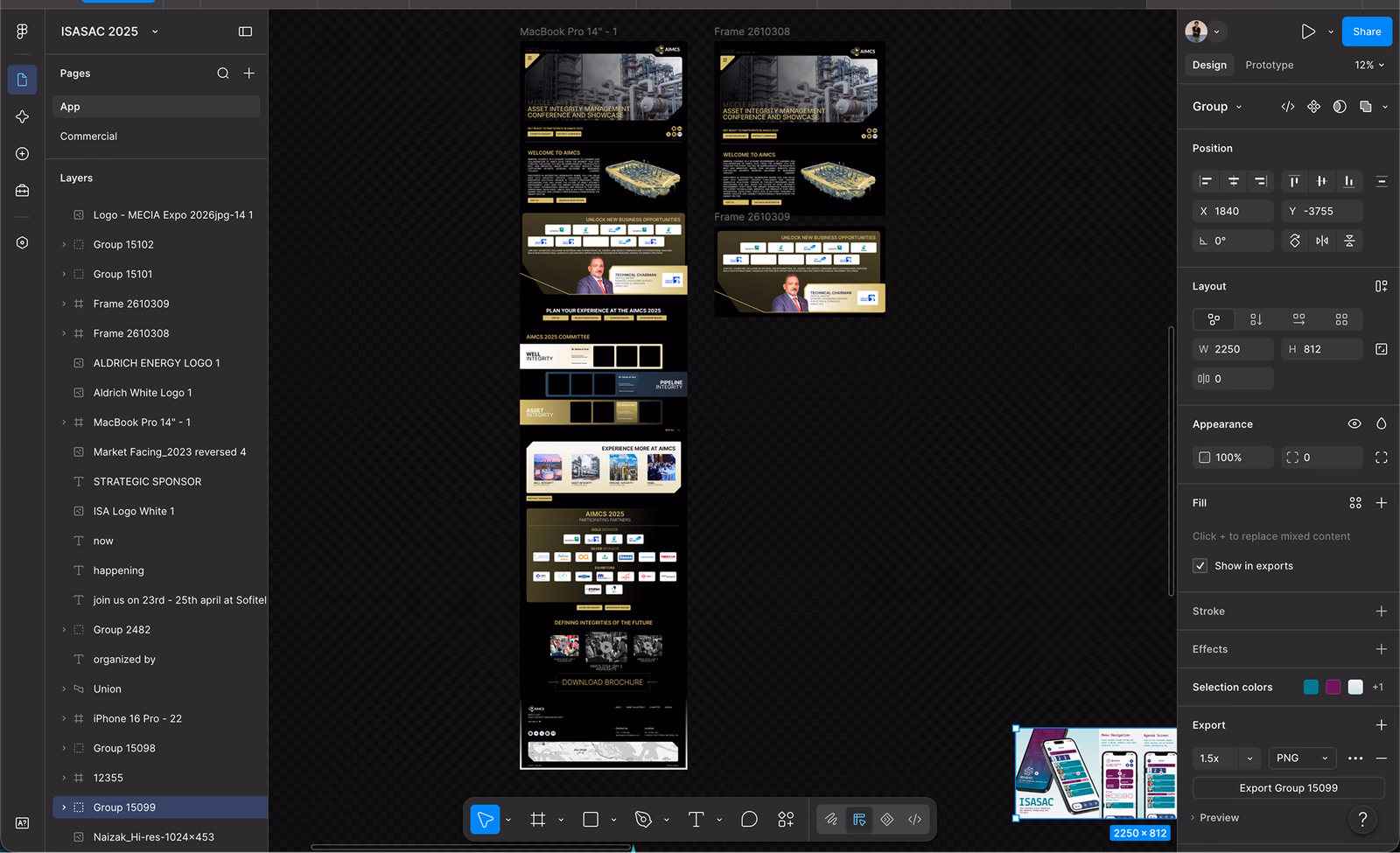
Task: Add an effect with plus button
Action: [x=1382, y=649]
